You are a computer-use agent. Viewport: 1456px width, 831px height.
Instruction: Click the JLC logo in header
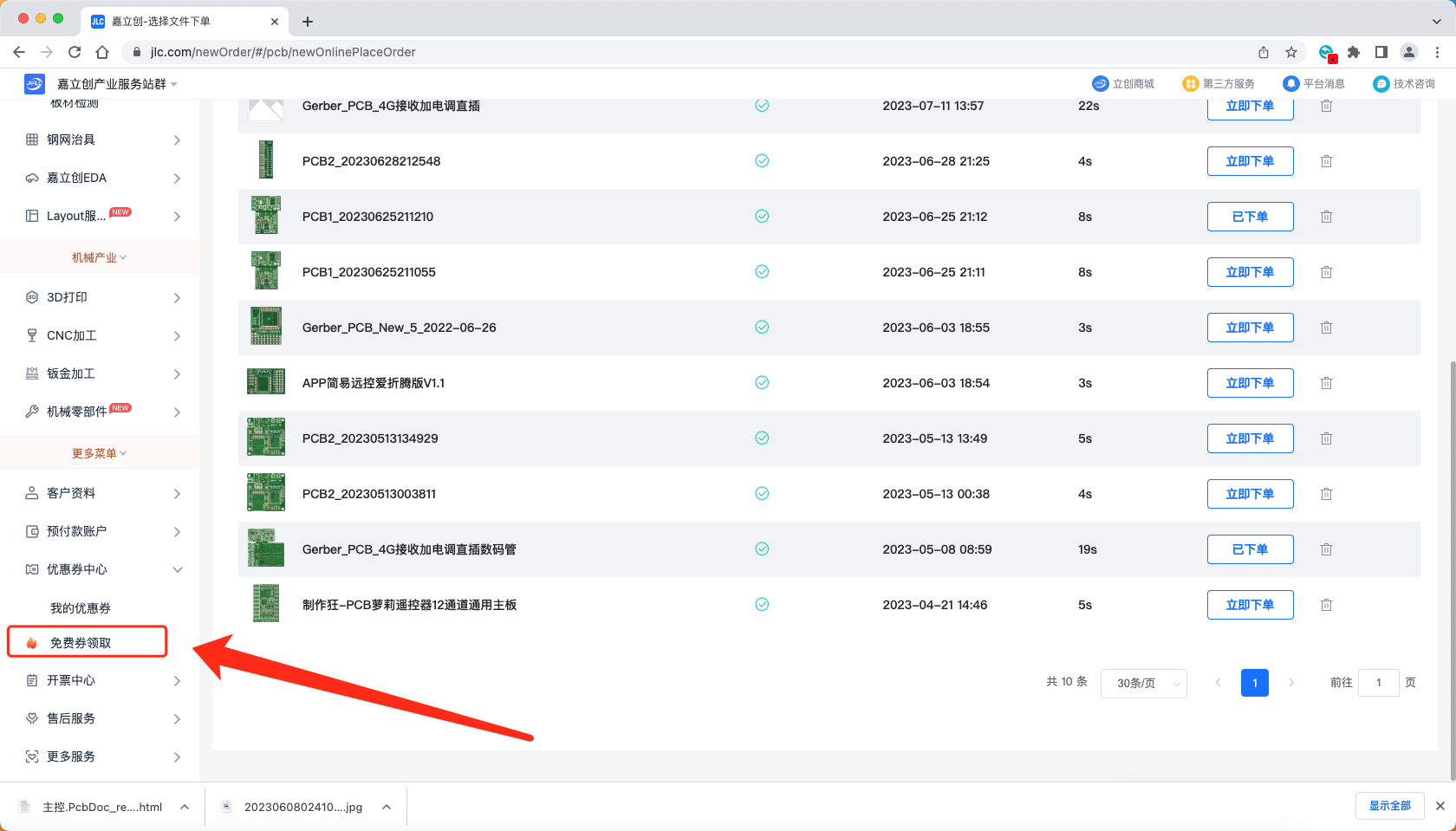point(34,83)
